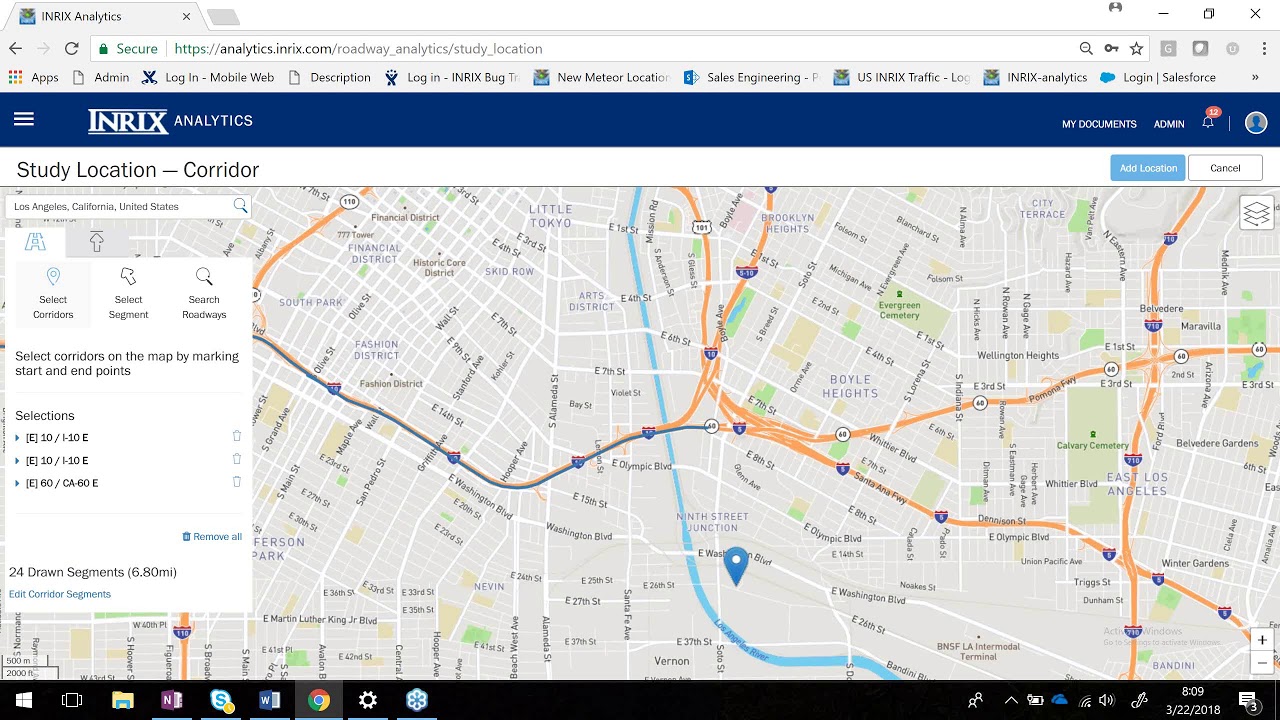
Task: Show more bookmarks chevron
Action: click(x=1255, y=77)
